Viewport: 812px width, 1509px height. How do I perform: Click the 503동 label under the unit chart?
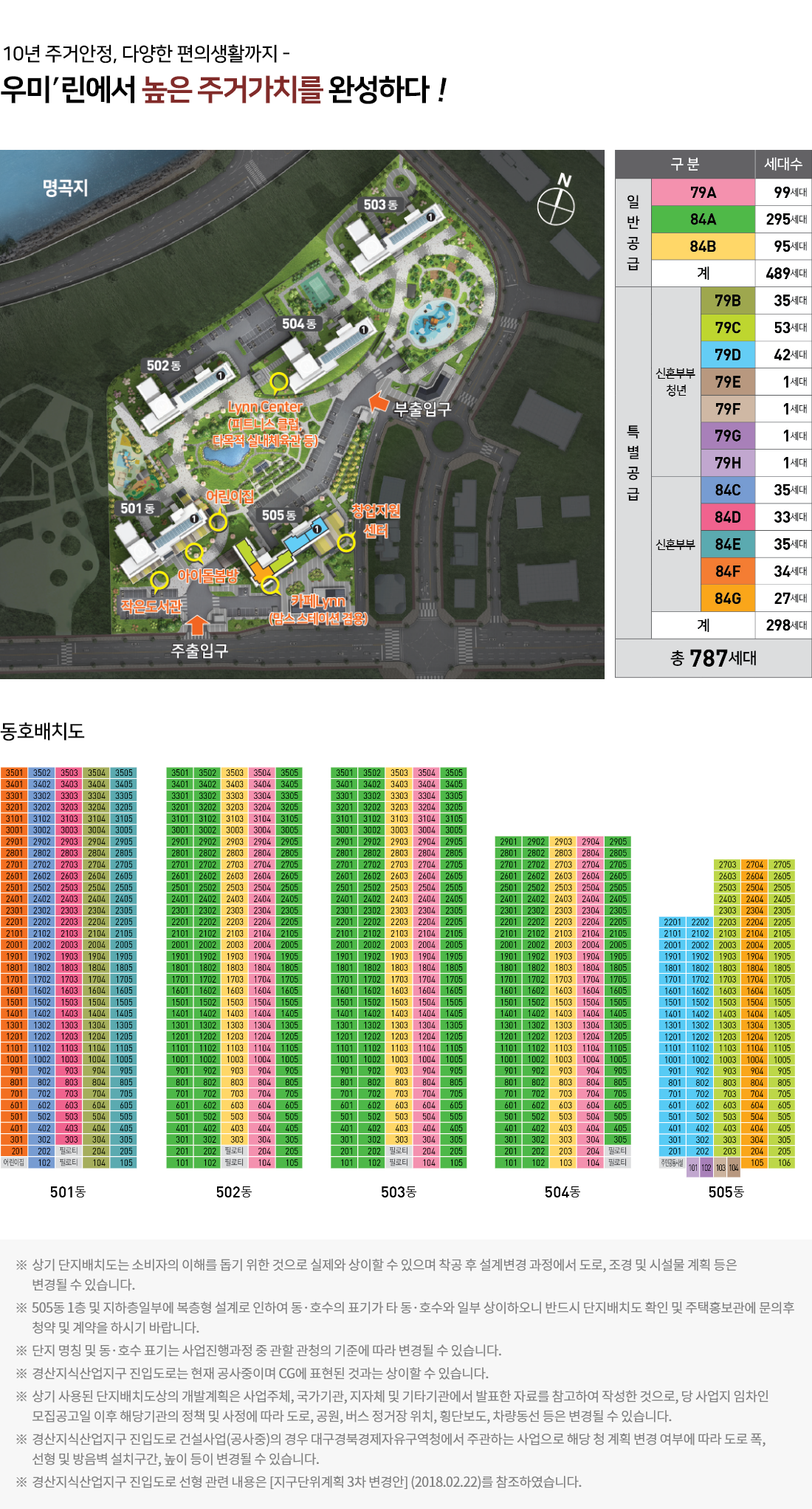pos(399,1192)
